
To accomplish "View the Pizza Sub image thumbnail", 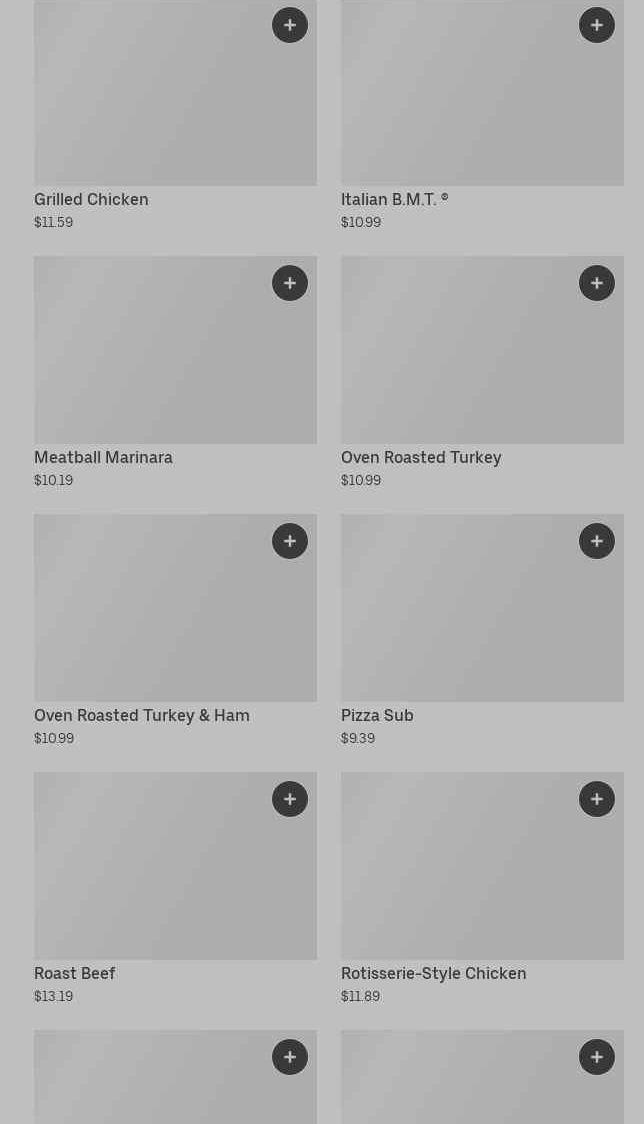I will pos(482,608).
